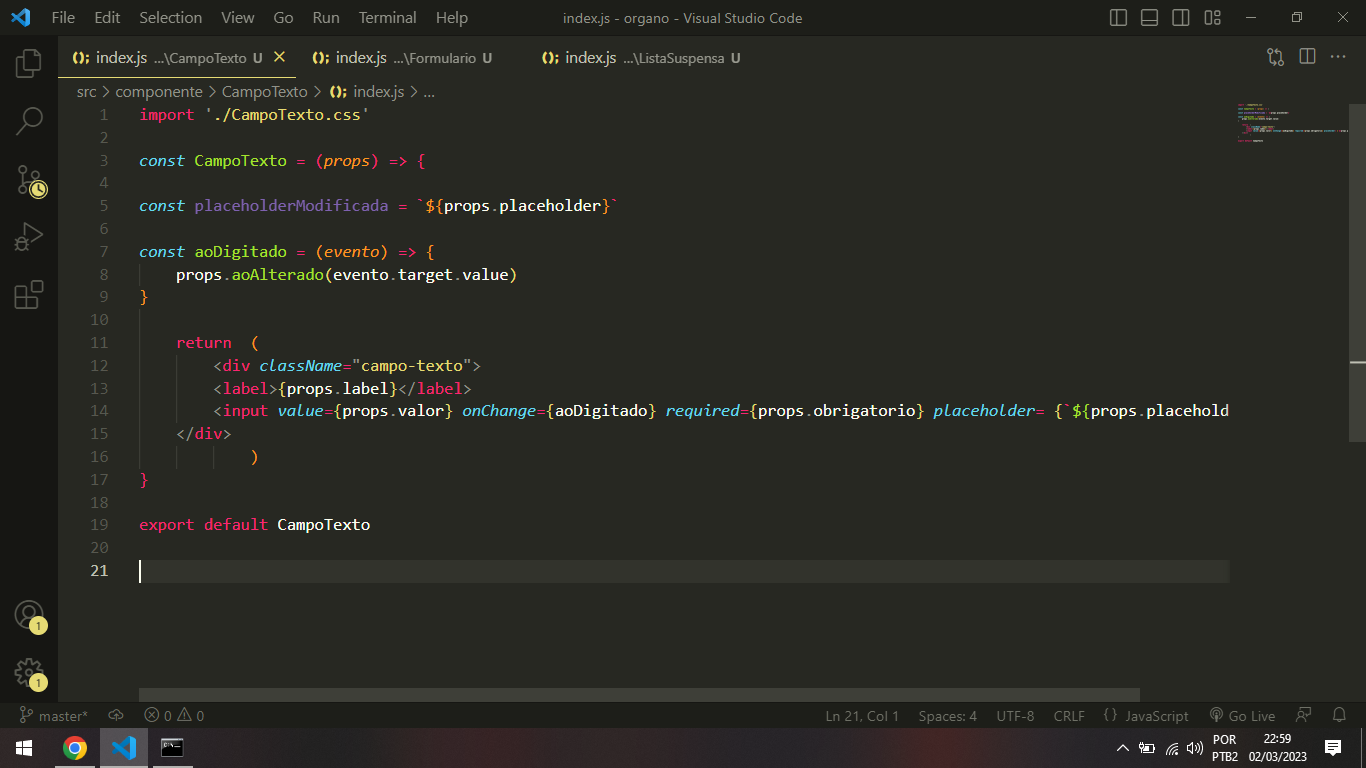Viewport: 1366px width, 768px height.
Task: Open the Go menu
Action: (x=283, y=18)
